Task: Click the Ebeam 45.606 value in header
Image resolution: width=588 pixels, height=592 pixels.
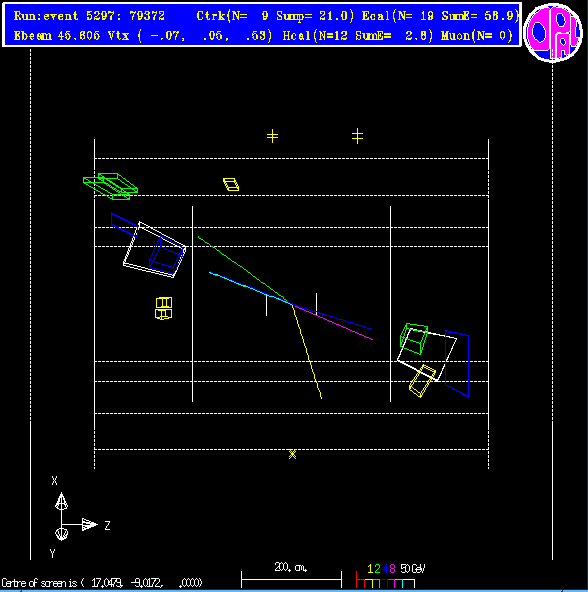Action: click(57, 36)
